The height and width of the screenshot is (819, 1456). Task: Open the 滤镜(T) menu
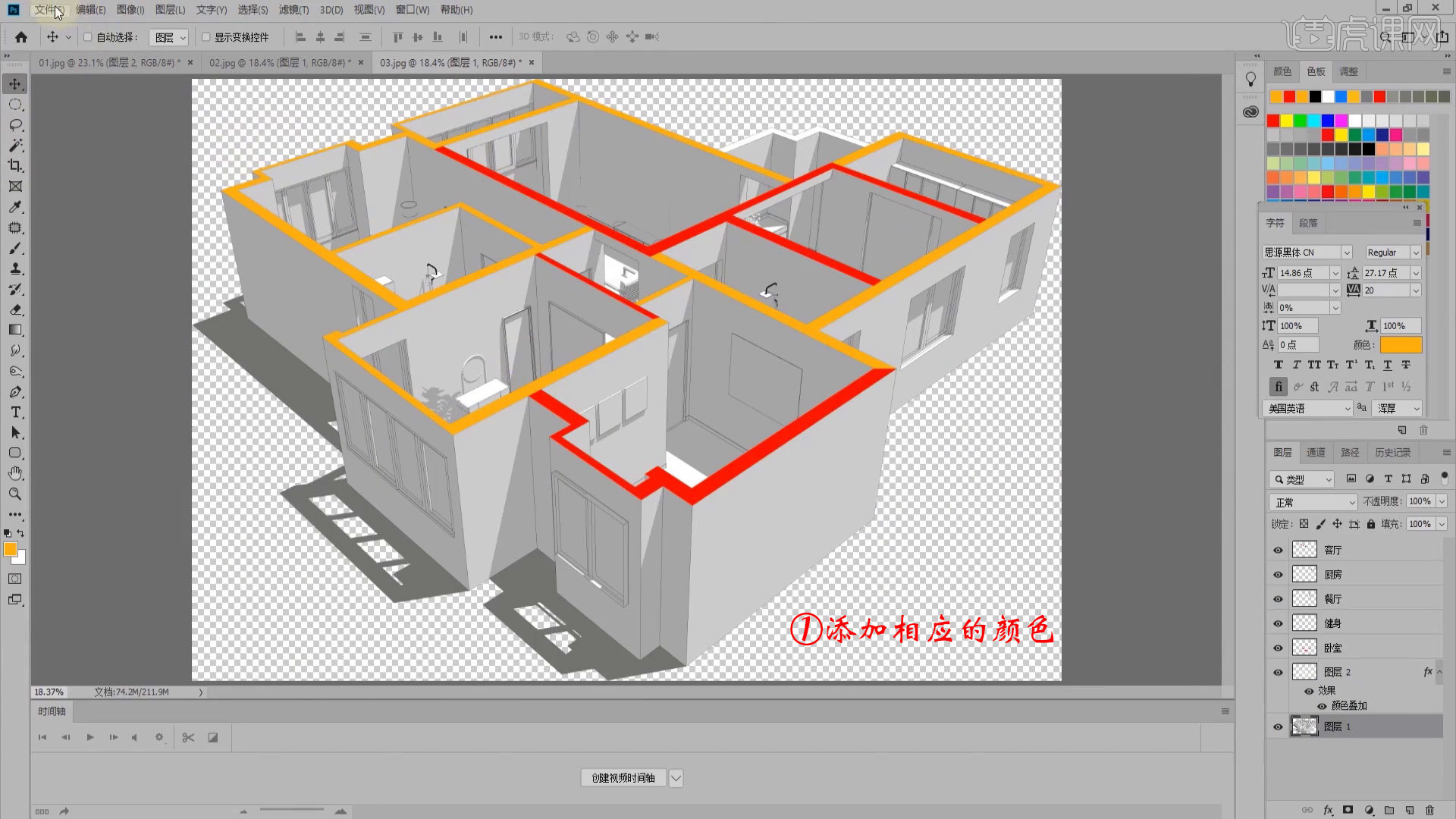pyautogui.click(x=293, y=10)
